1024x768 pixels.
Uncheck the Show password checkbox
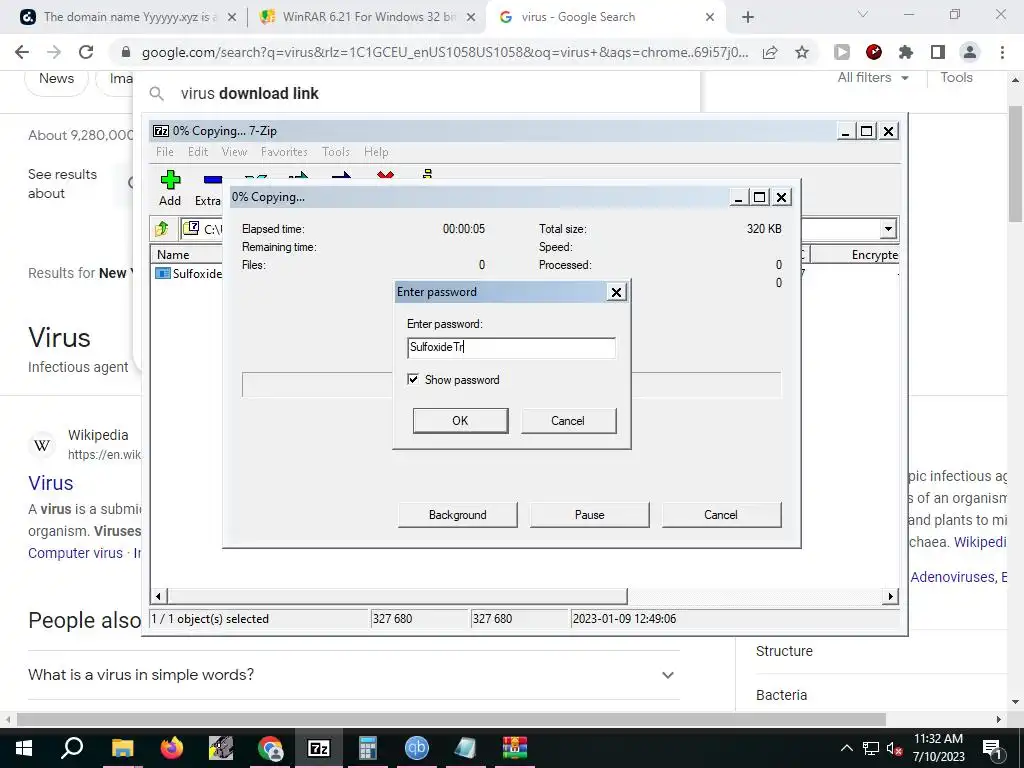tap(413, 379)
